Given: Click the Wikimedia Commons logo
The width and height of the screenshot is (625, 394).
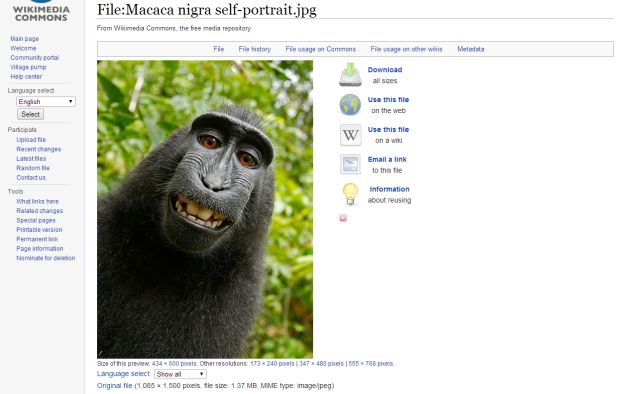Looking at the screenshot, I should click(x=41, y=11).
